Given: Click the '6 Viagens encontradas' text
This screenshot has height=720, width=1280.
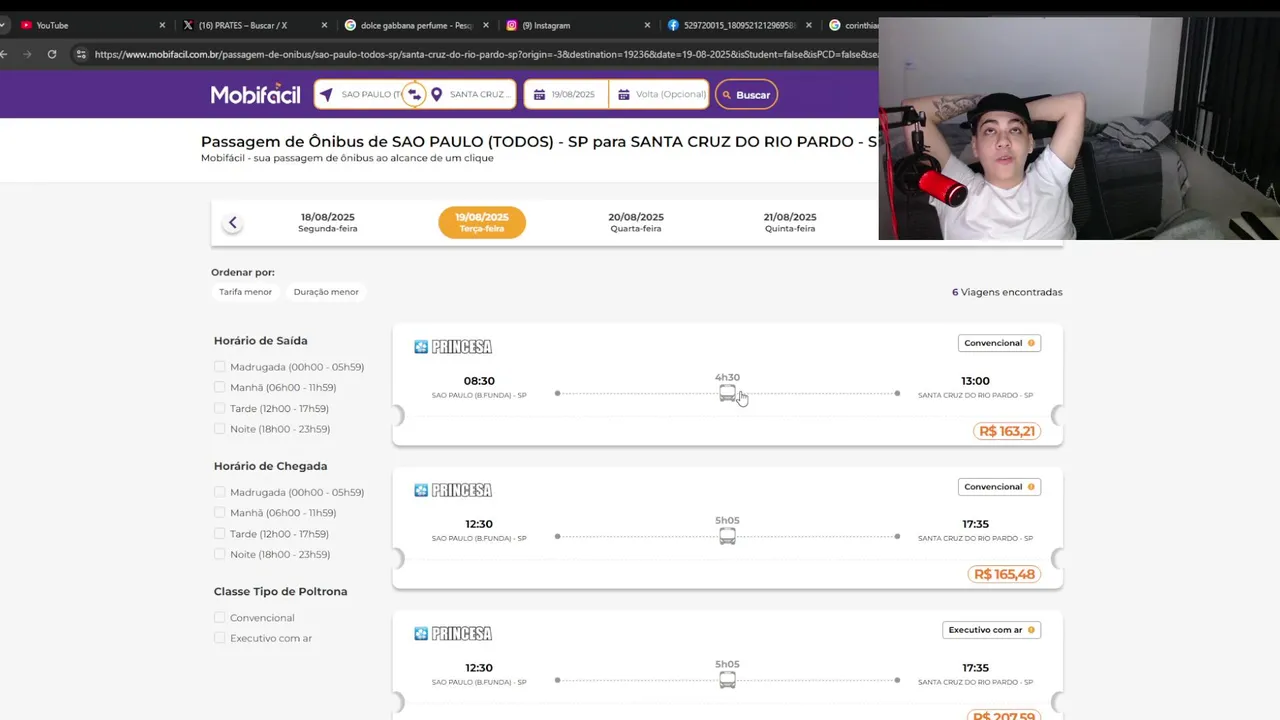Looking at the screenshot, I should coord(1007,292).
